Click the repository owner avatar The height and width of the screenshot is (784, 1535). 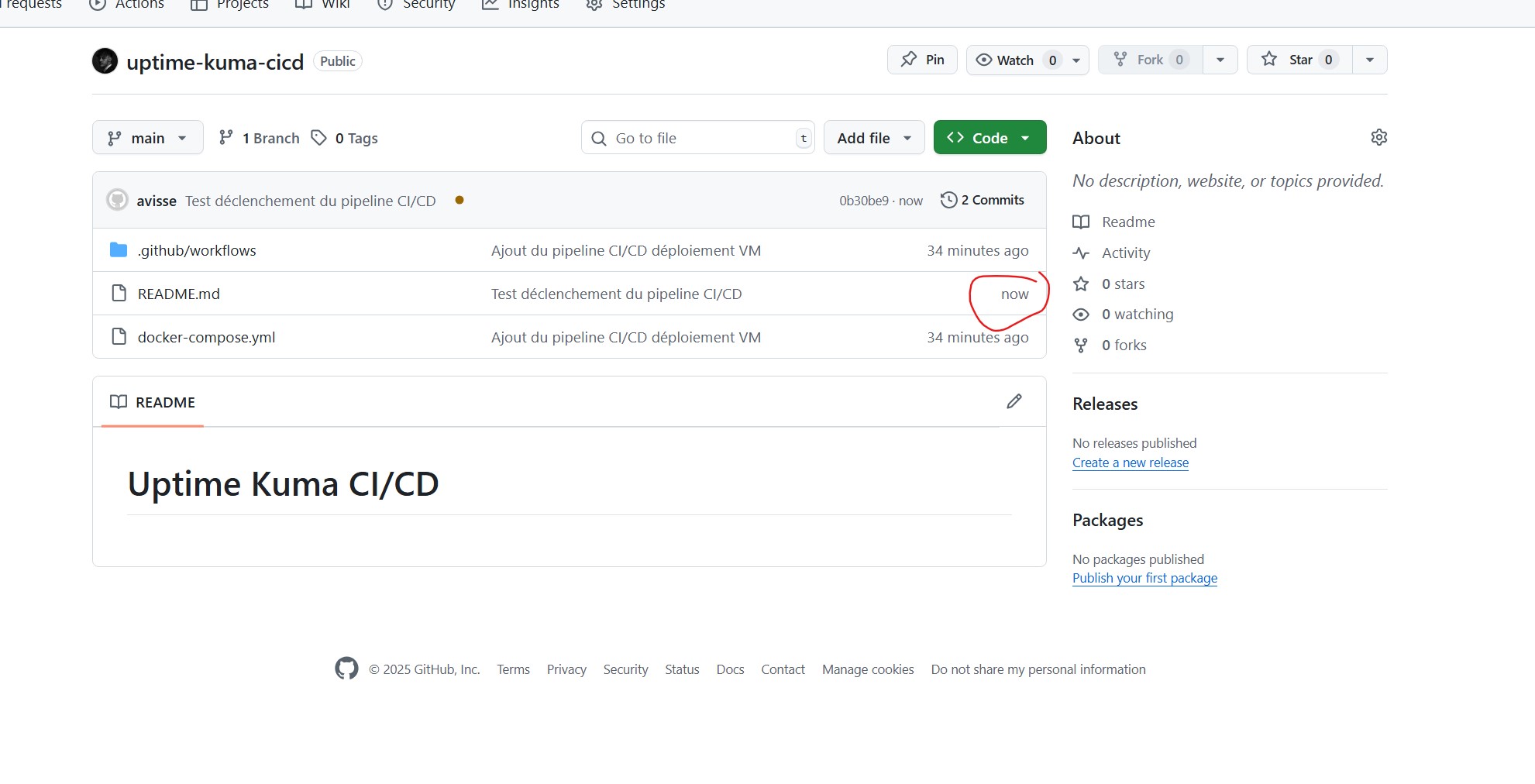point(105,61)
